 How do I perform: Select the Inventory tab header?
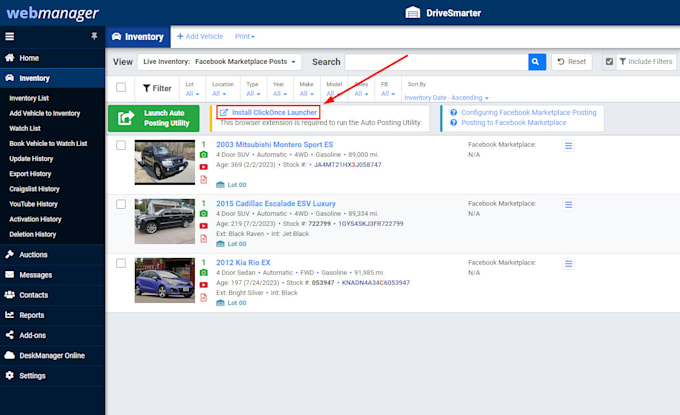[138, 36]
